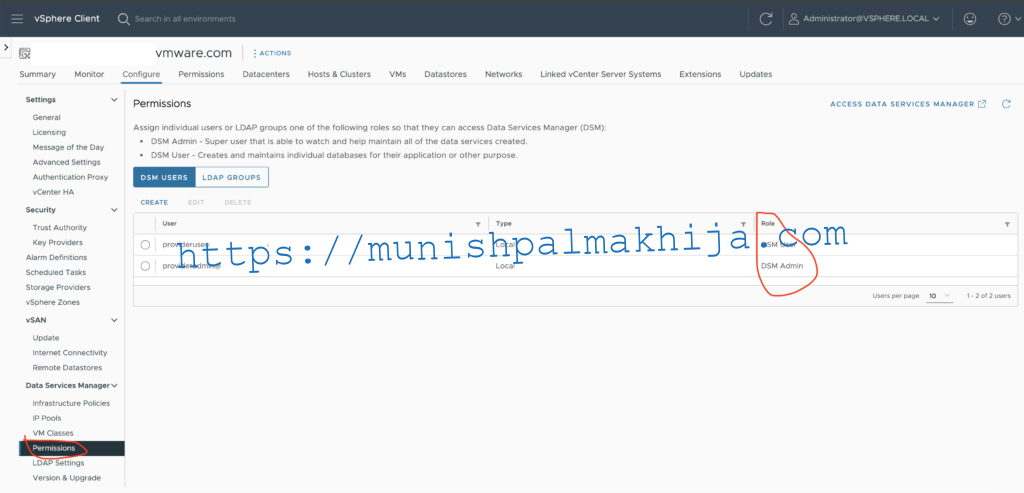Select the Configure tab
Screen dimensions: 1024x493
click(x=141, y=74)
